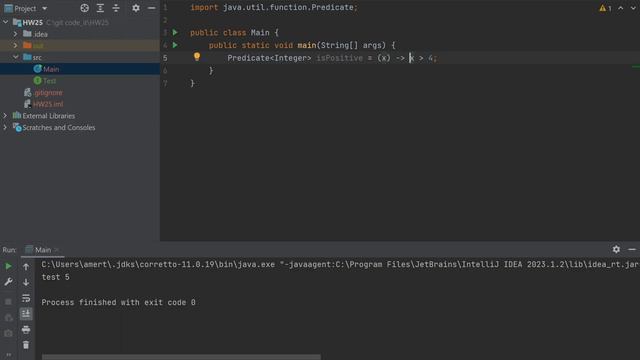The height and width of the screenshot is (360, 640).
Task: Open Project panel settings gear
Action: click(x=136, y=8)
